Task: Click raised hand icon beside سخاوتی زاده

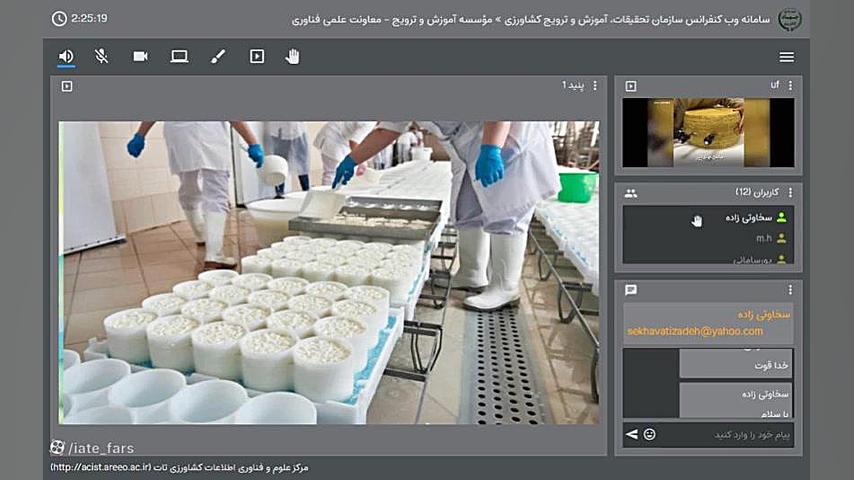Action: tap(697, 221)
